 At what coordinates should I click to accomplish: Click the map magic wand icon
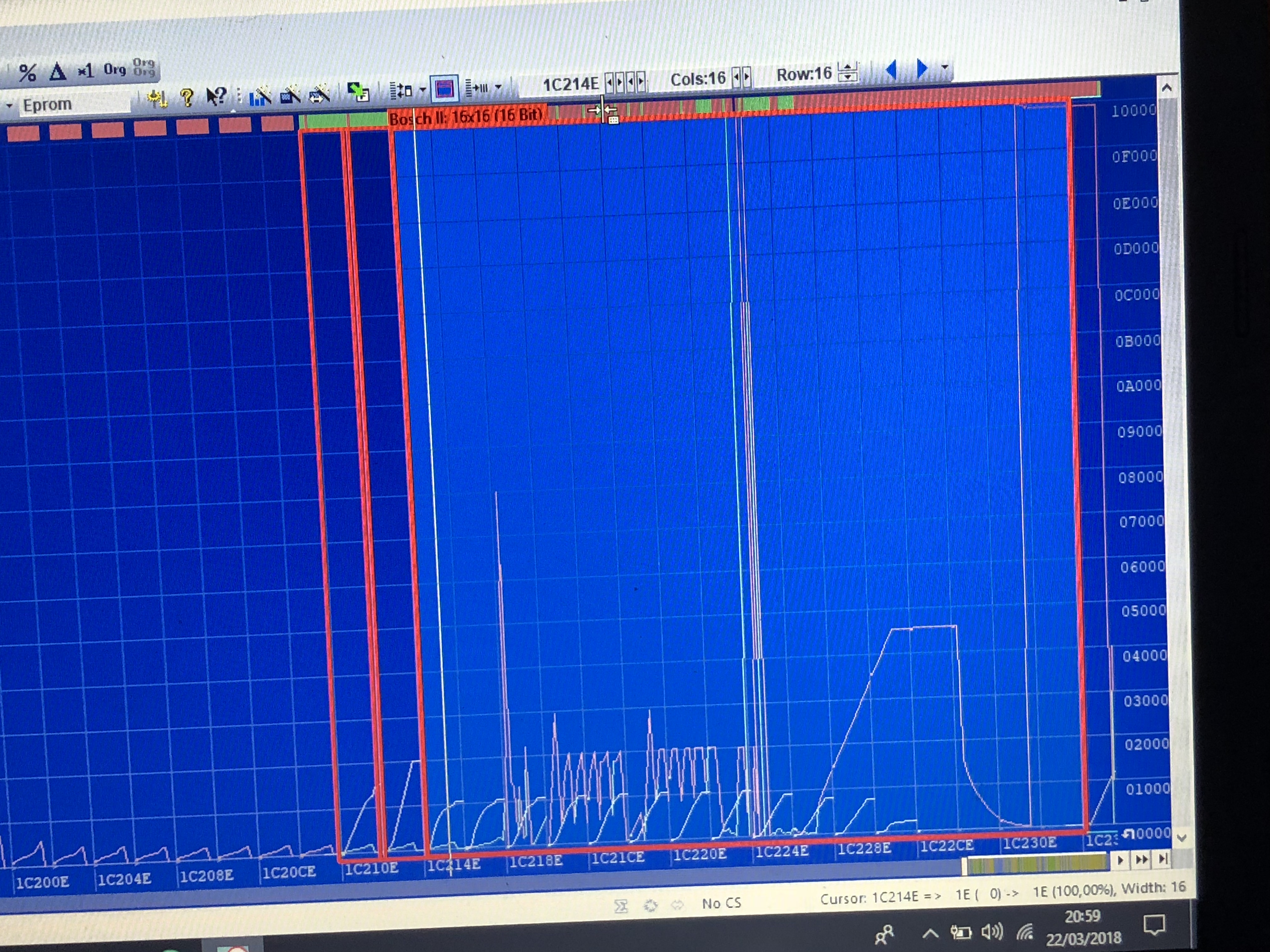coord(290,94)
